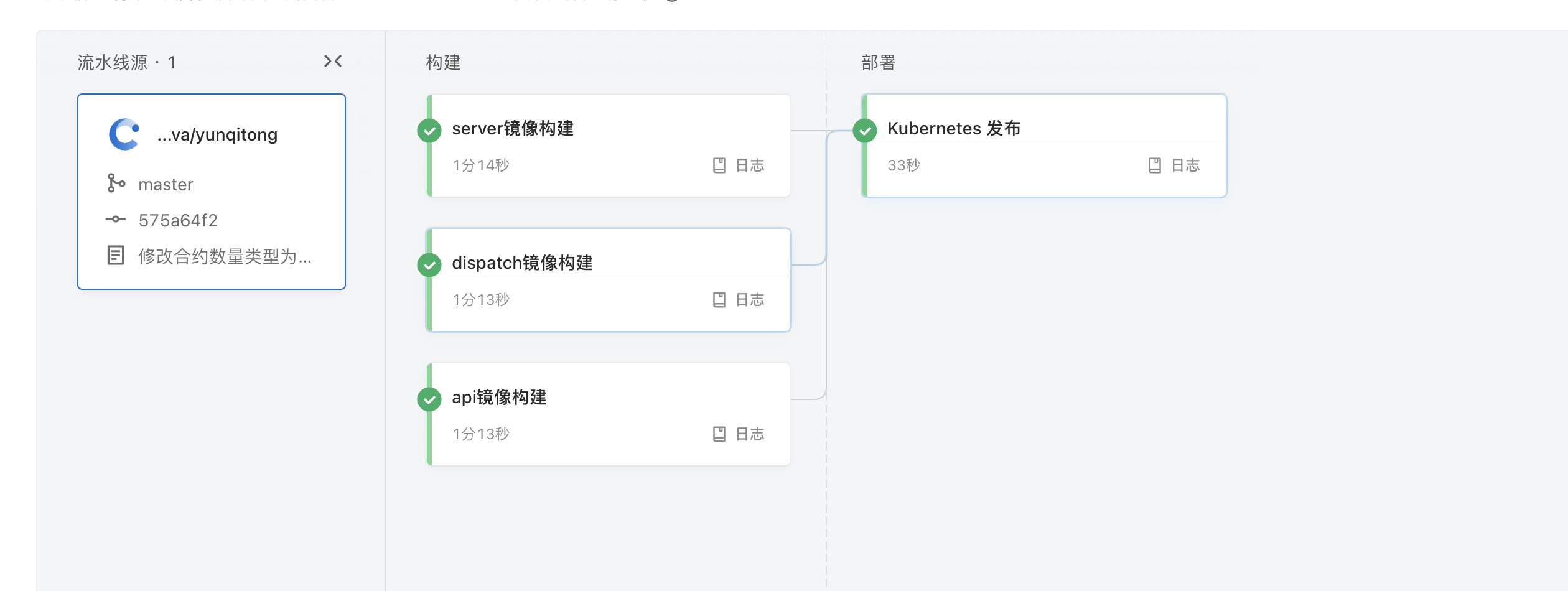Select the api镜像构建 job title
The width and height of the screenshot is (1568, 591).
click(499, 397)
